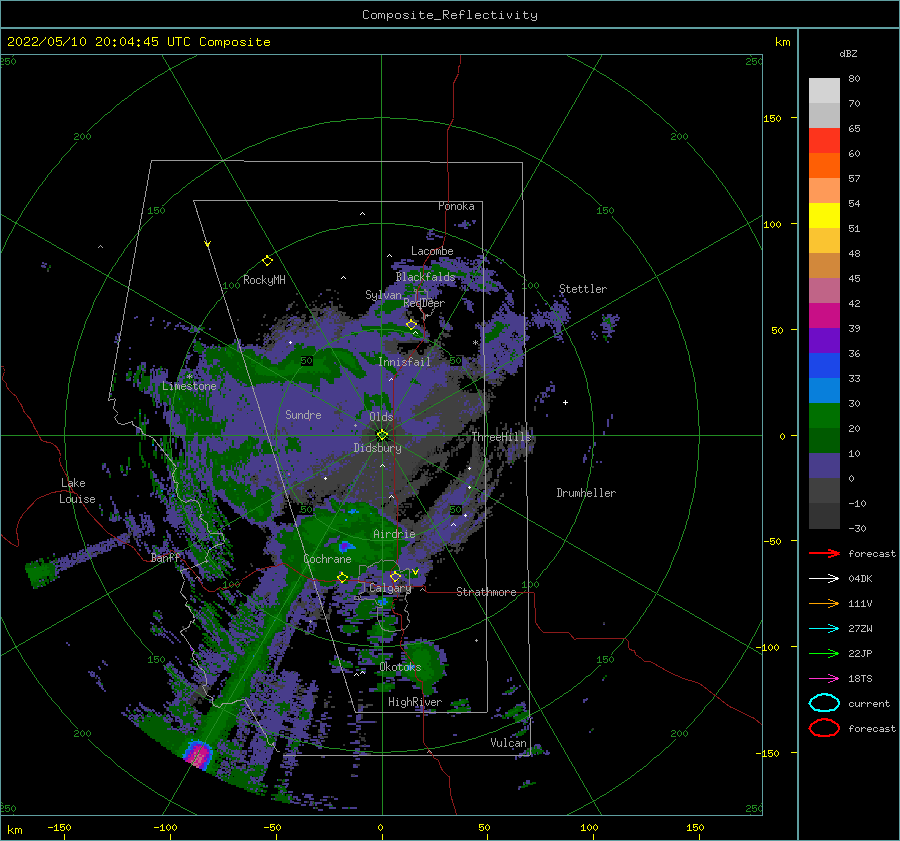Image resolution: width=900 pixels, height=841 pixels.
Task: Click the Limestone label
Action: pyautogui.click(x=189, y=386)
